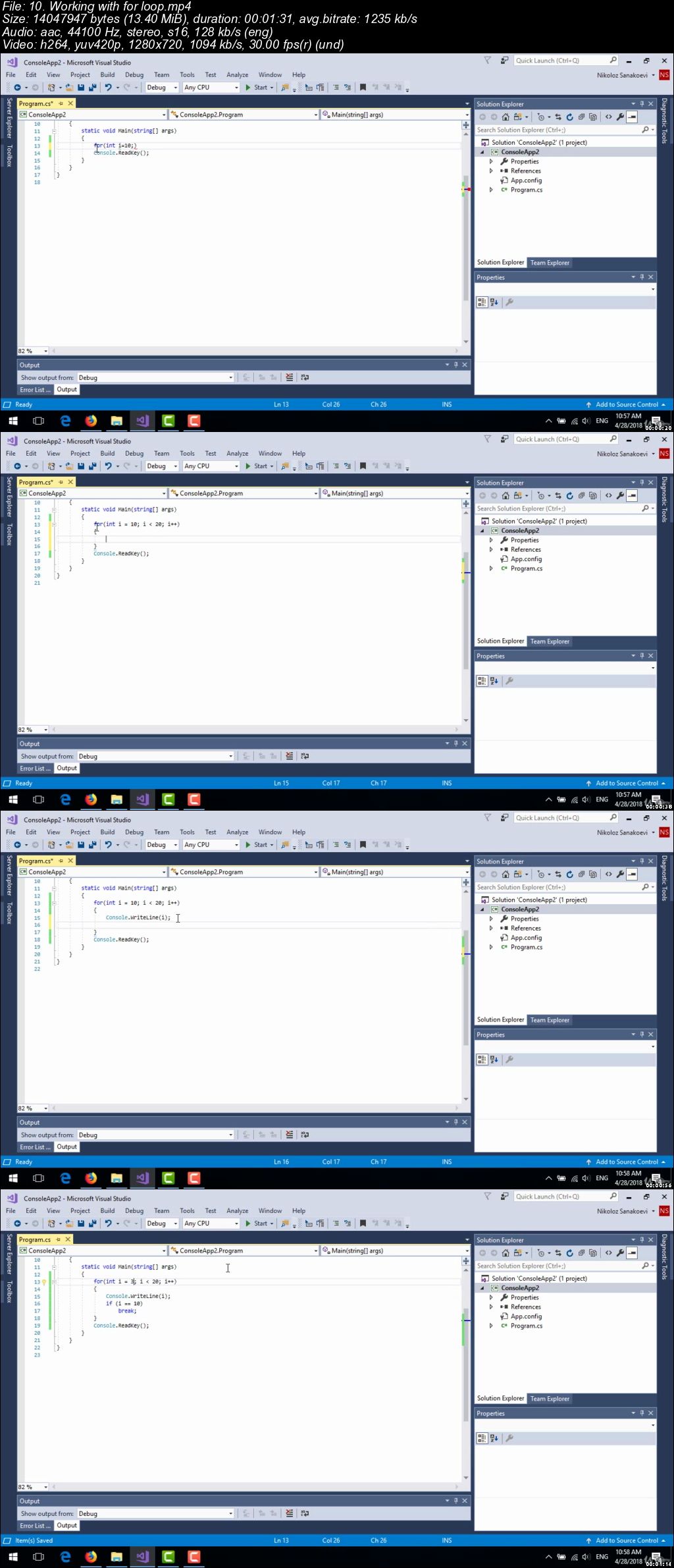
Task: Click Home icon in first frame Solution Explorer
Action: point(505,117)
